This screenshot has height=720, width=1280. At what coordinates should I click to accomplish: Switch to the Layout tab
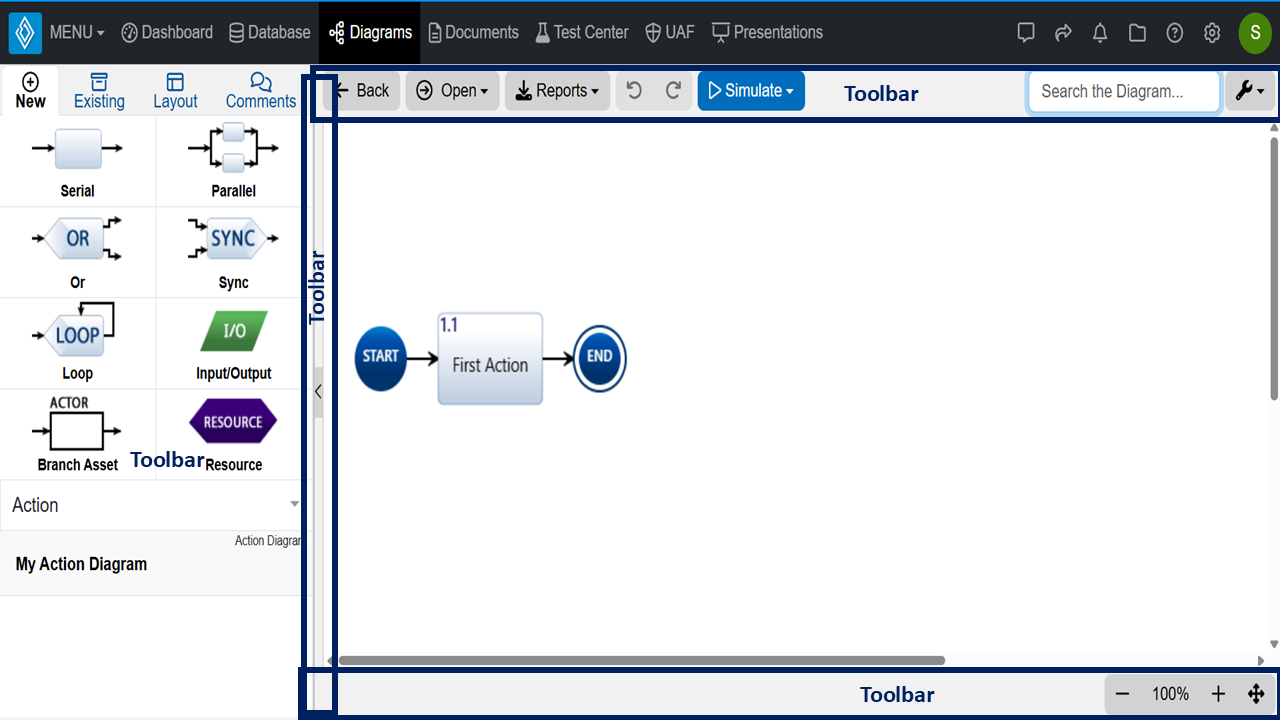[175, 91]
